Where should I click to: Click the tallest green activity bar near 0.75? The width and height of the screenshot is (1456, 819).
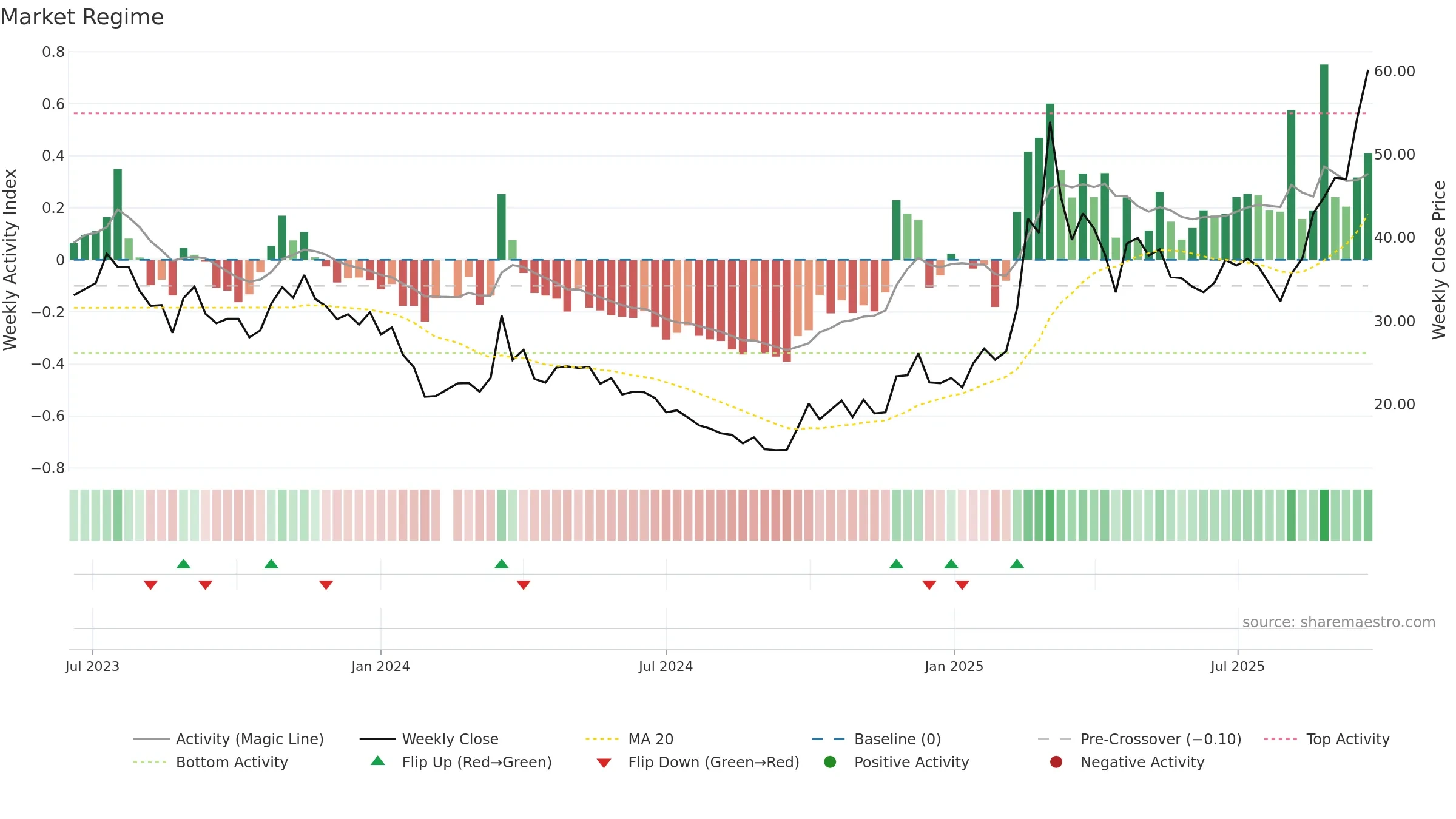pos(1324,162)
